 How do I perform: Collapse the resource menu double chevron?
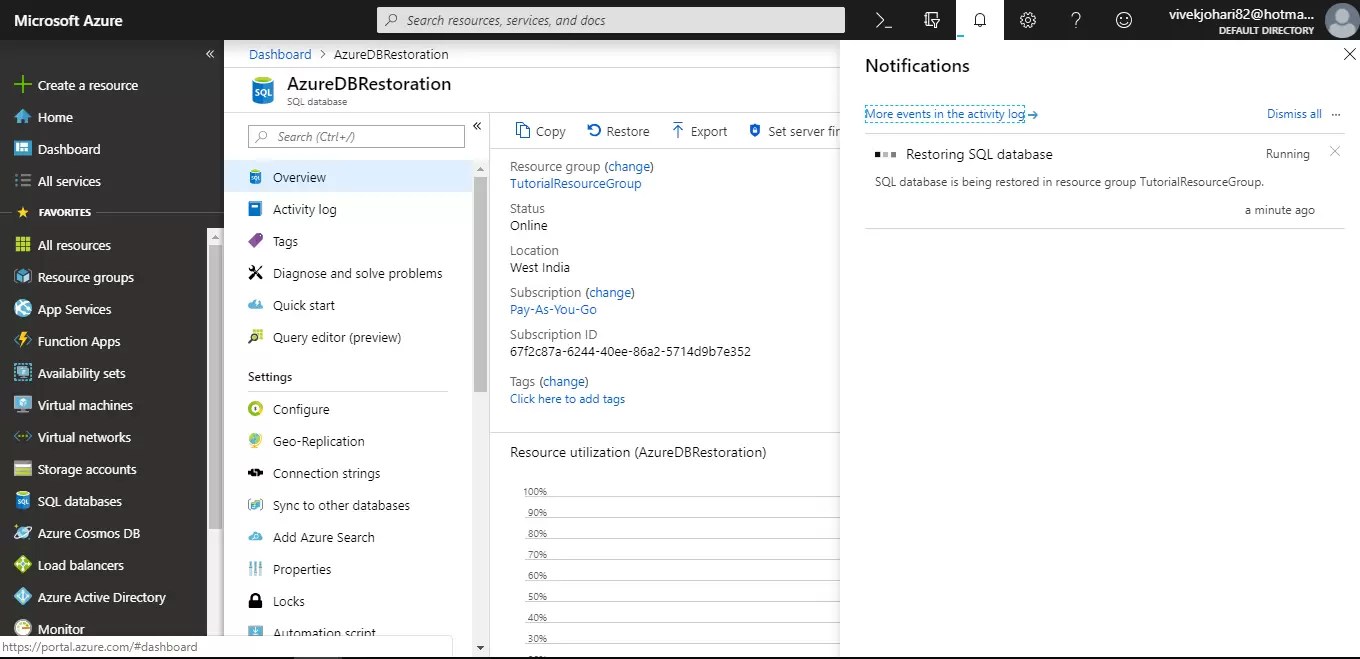(477, 126)
